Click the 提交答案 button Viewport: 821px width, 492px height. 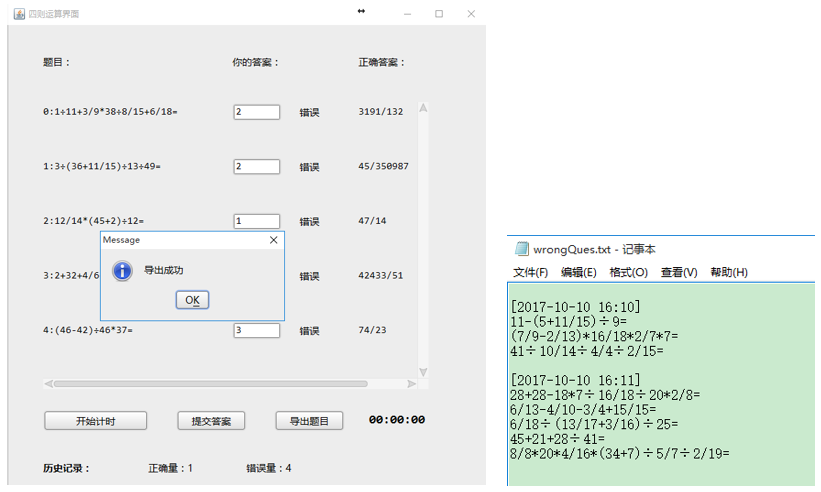click(211, 421)
